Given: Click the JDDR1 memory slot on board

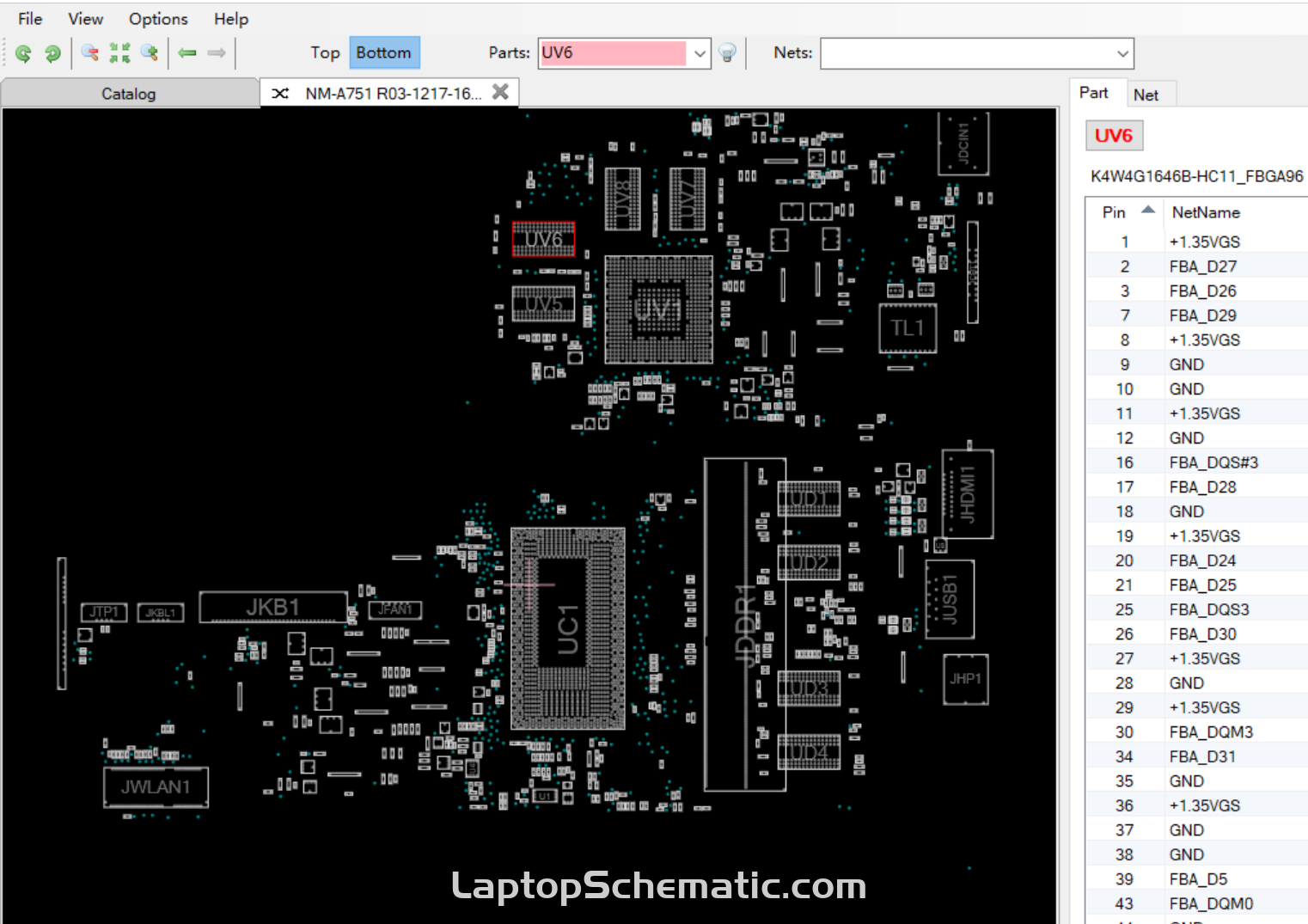Looking at the screenshot, I should point(745,624).
